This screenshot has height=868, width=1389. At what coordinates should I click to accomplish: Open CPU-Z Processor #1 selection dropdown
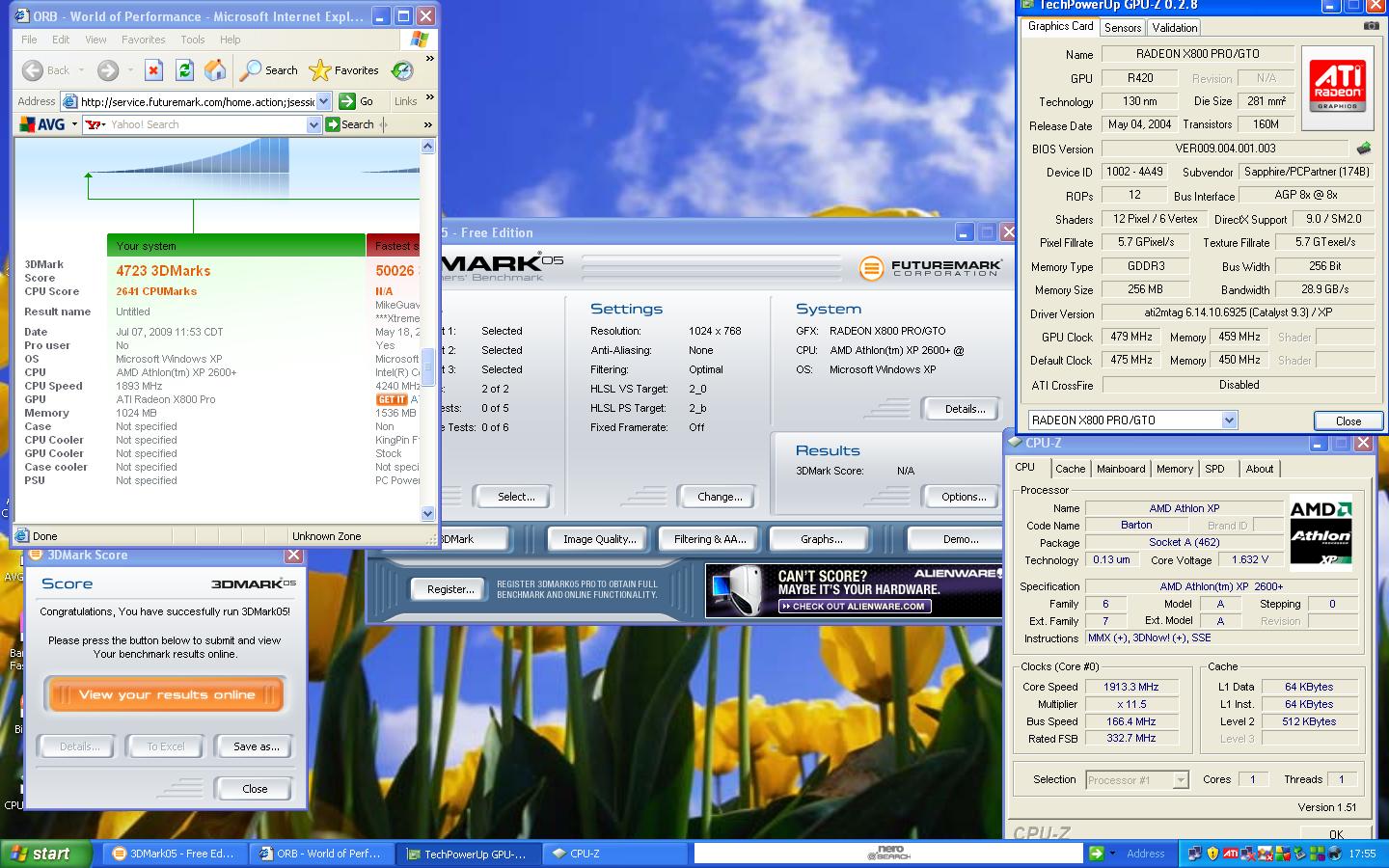[1180, 780]
